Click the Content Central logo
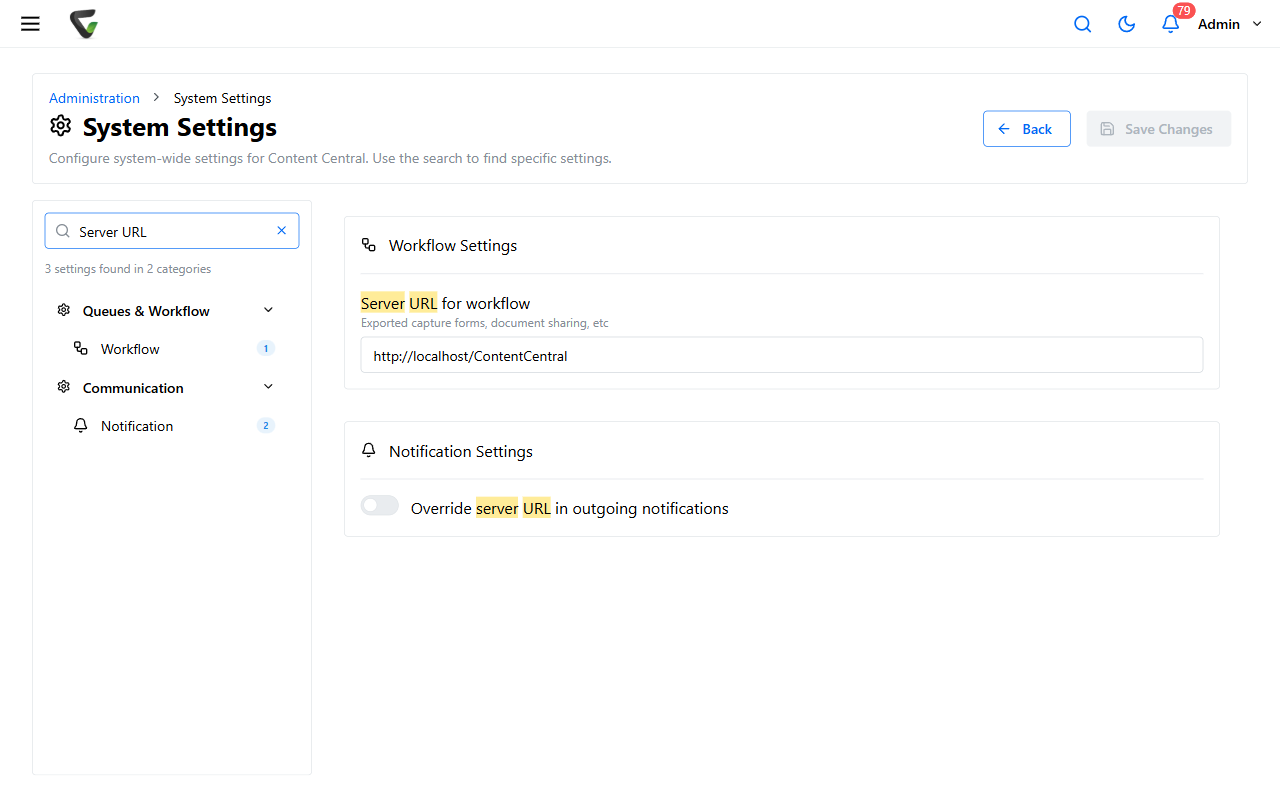The image size is (1280, 800). click(x=84, y=24)
